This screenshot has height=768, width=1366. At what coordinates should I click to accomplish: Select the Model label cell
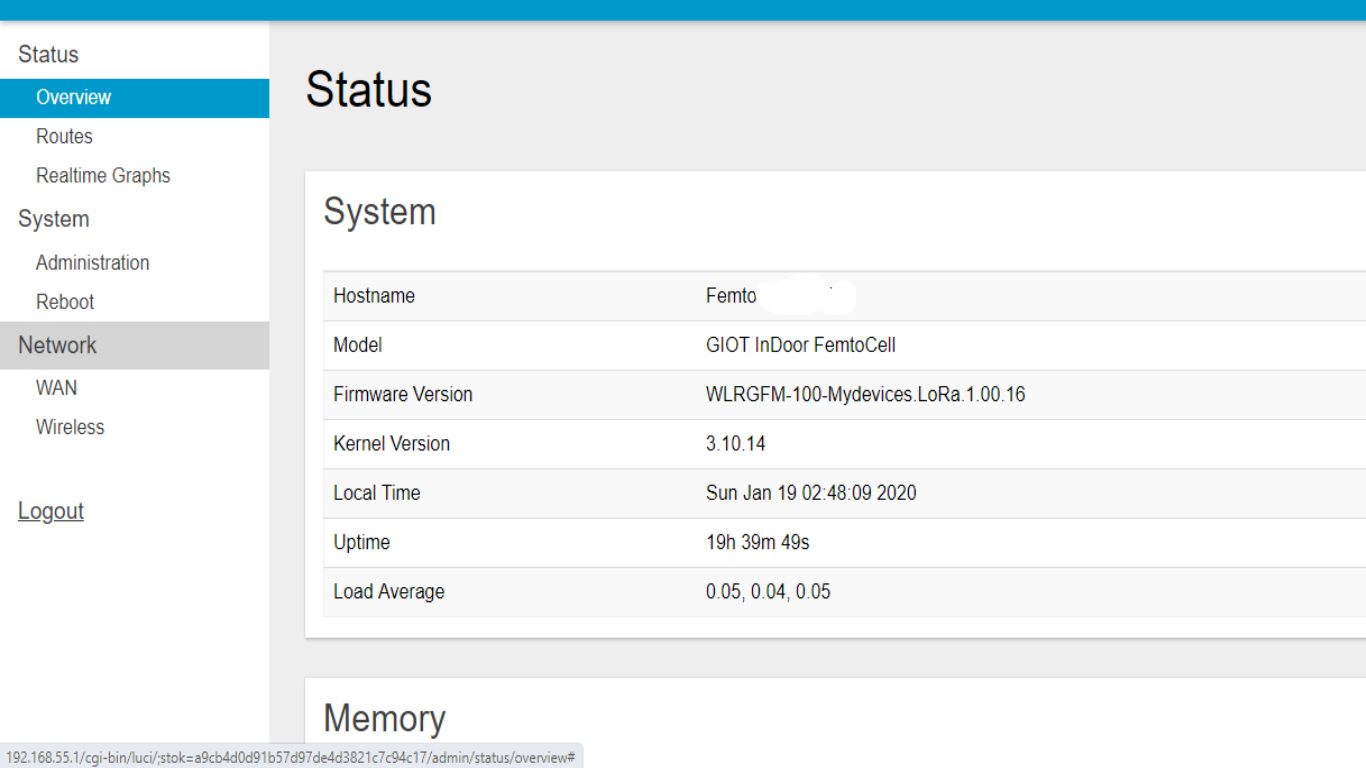[357, 345]
